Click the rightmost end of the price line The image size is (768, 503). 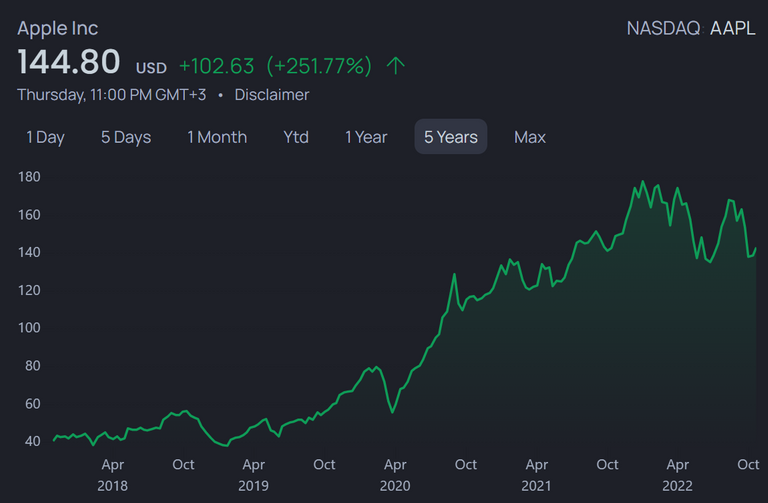pyautogui.click(x=756, y=249)
